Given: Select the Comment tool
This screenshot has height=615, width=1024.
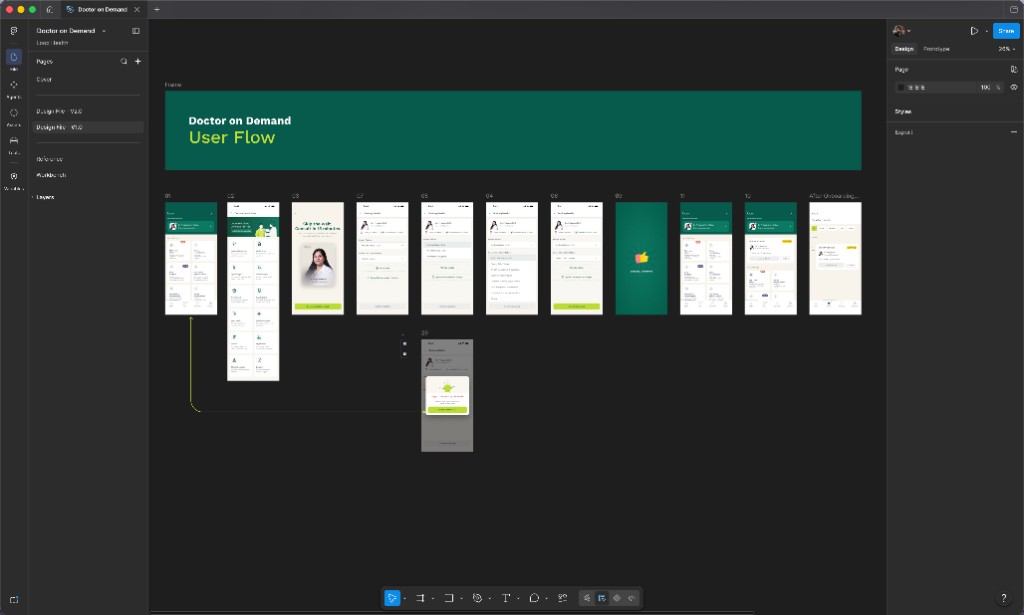Looking at the screenshot, I should point(534,598).
